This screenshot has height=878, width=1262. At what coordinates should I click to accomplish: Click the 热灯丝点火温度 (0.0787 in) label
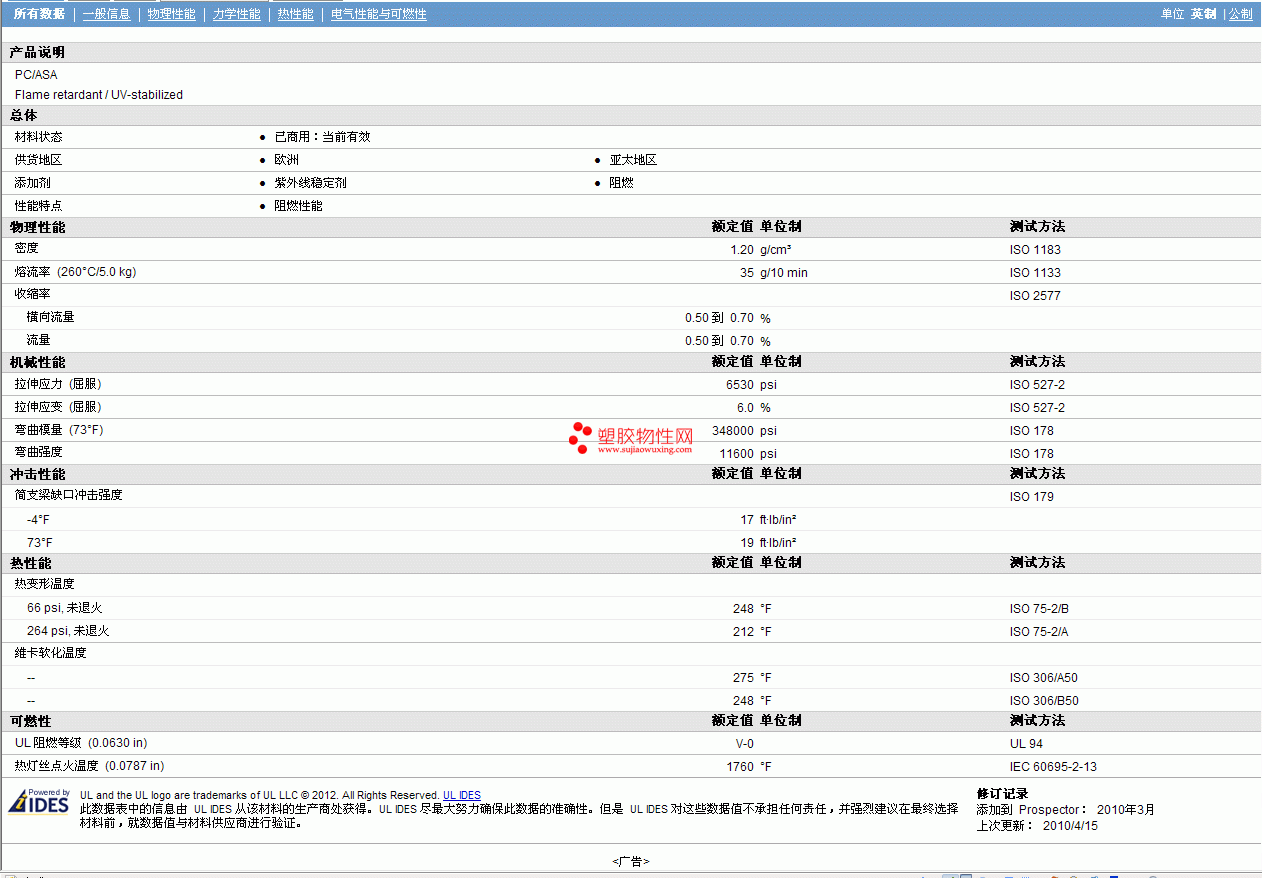89,766
